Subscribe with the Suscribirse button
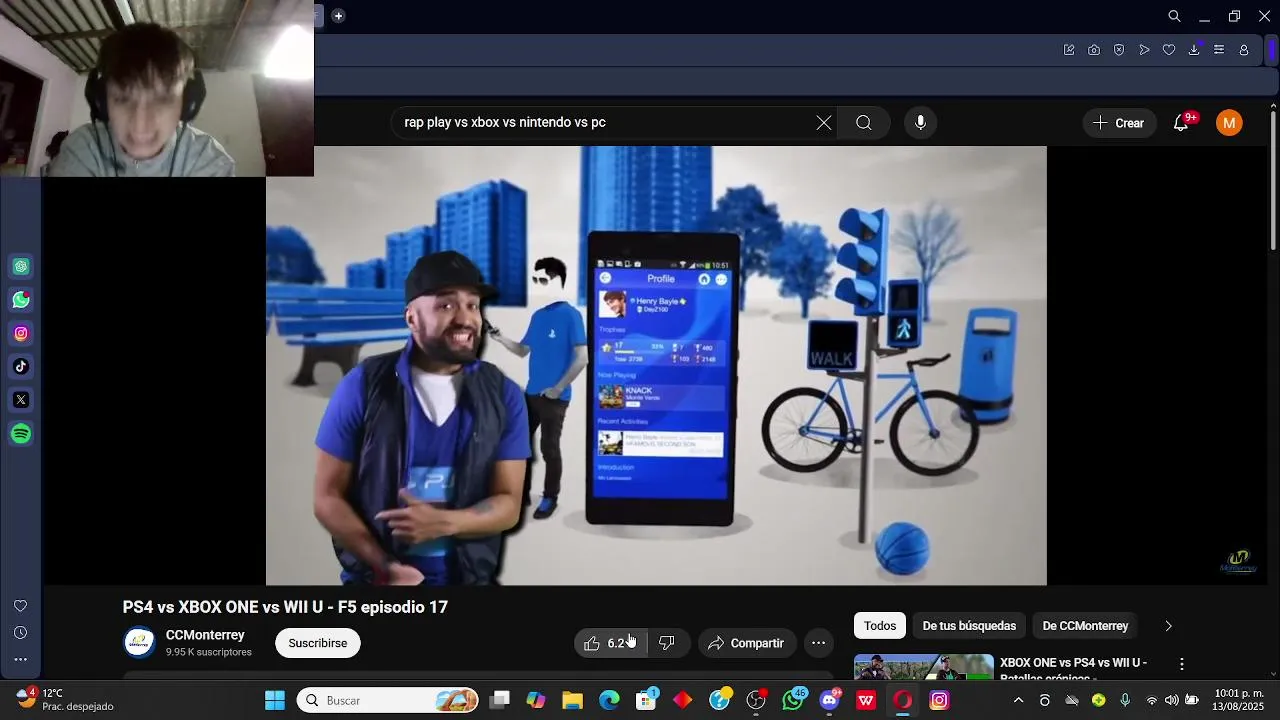Image resolution: width=1280 pixels, height=720 pixels. [318, 643]
